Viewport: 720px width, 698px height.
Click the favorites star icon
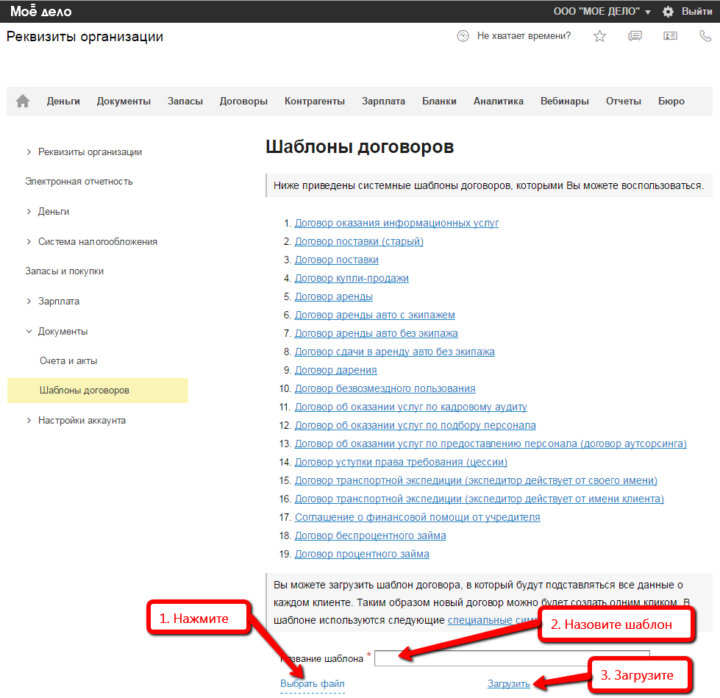[x=599, y=36]
